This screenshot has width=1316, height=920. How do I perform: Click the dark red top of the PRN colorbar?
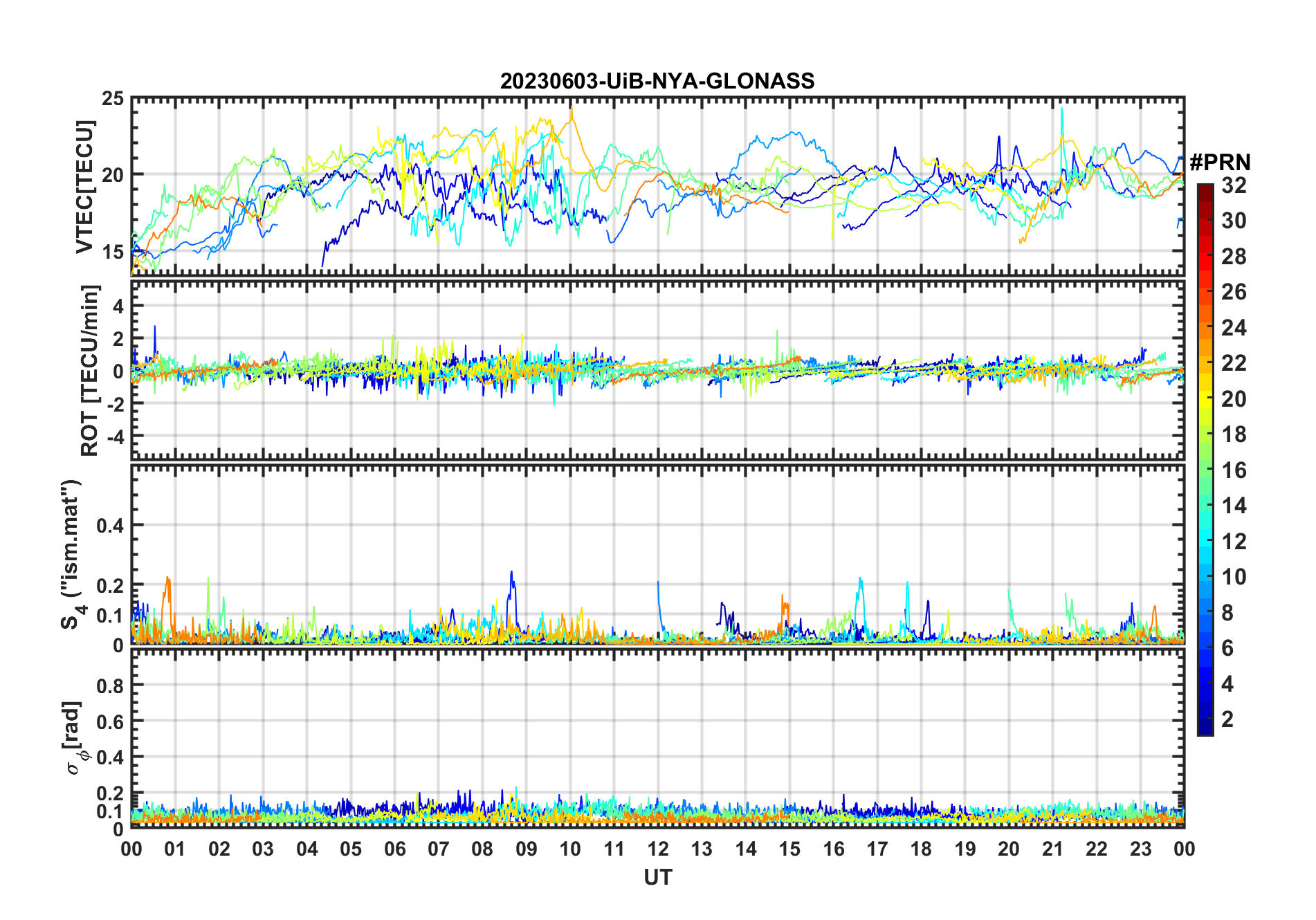(x=1205, y=189)
